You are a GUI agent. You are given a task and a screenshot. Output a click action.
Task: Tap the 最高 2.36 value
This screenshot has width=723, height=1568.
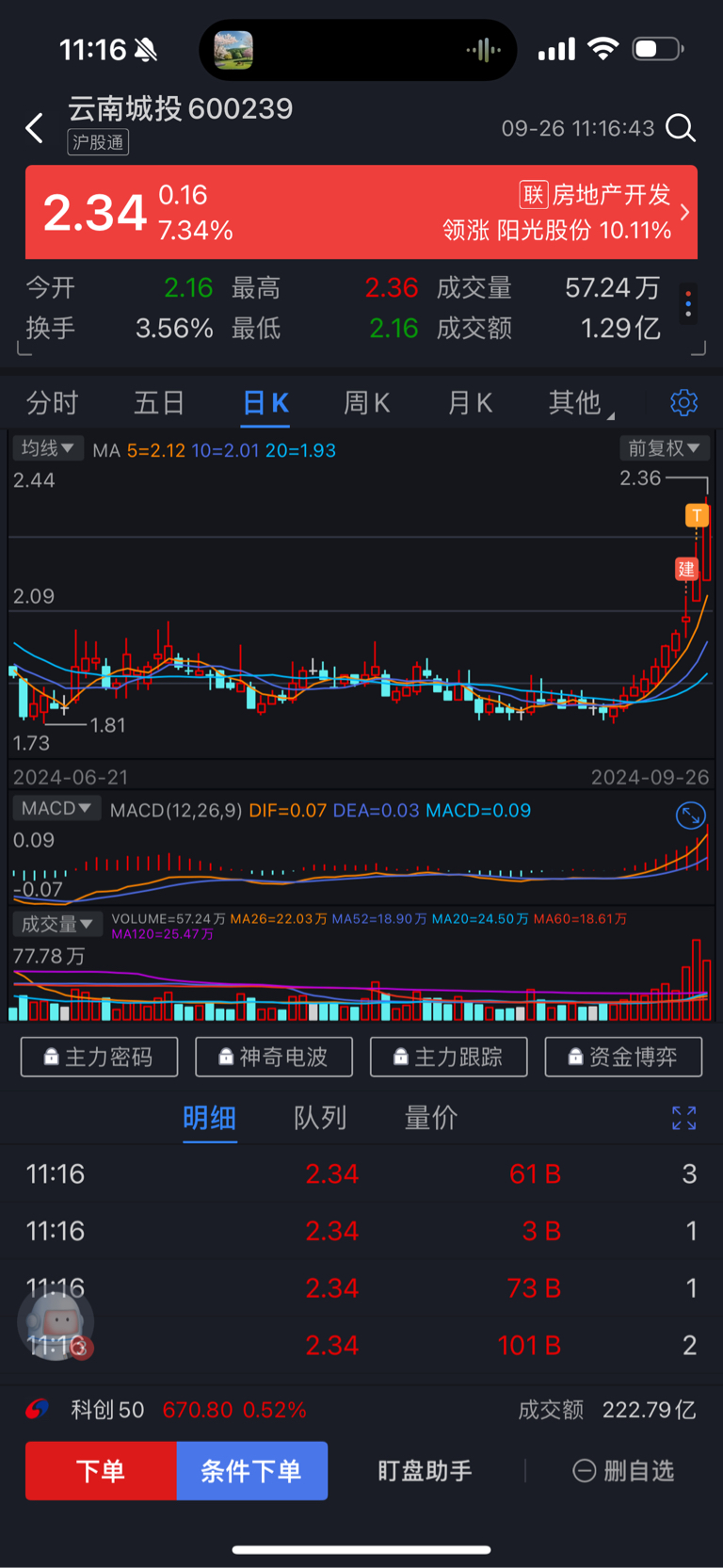click(392, 288)
